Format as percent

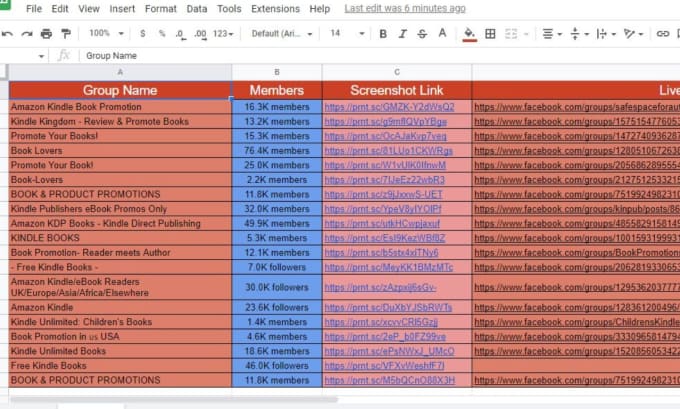pos(162,33)
